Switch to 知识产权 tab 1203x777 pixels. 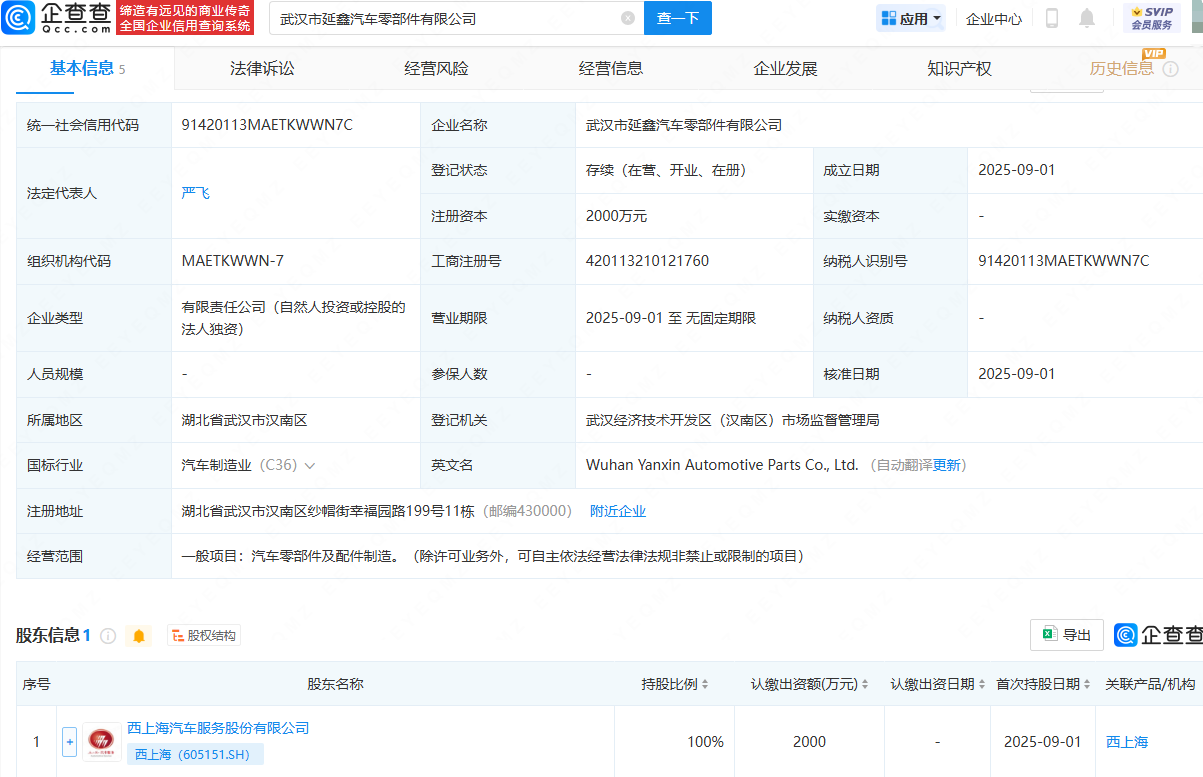click(959, 68)
